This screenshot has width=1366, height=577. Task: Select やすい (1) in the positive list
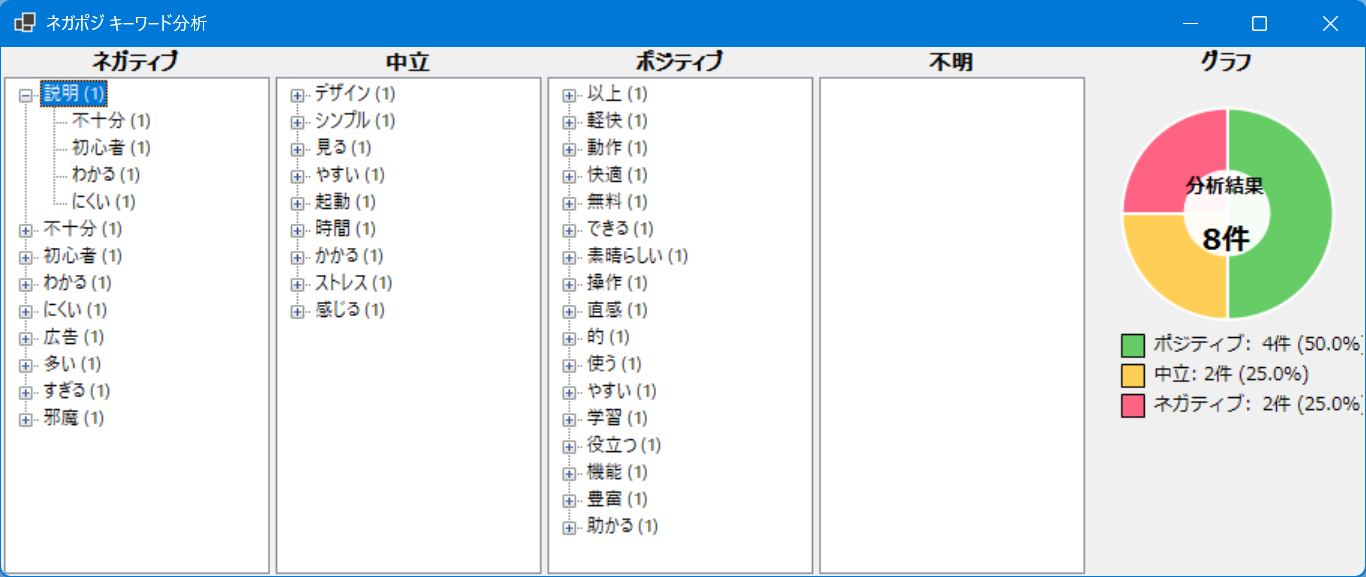[622, 391]
